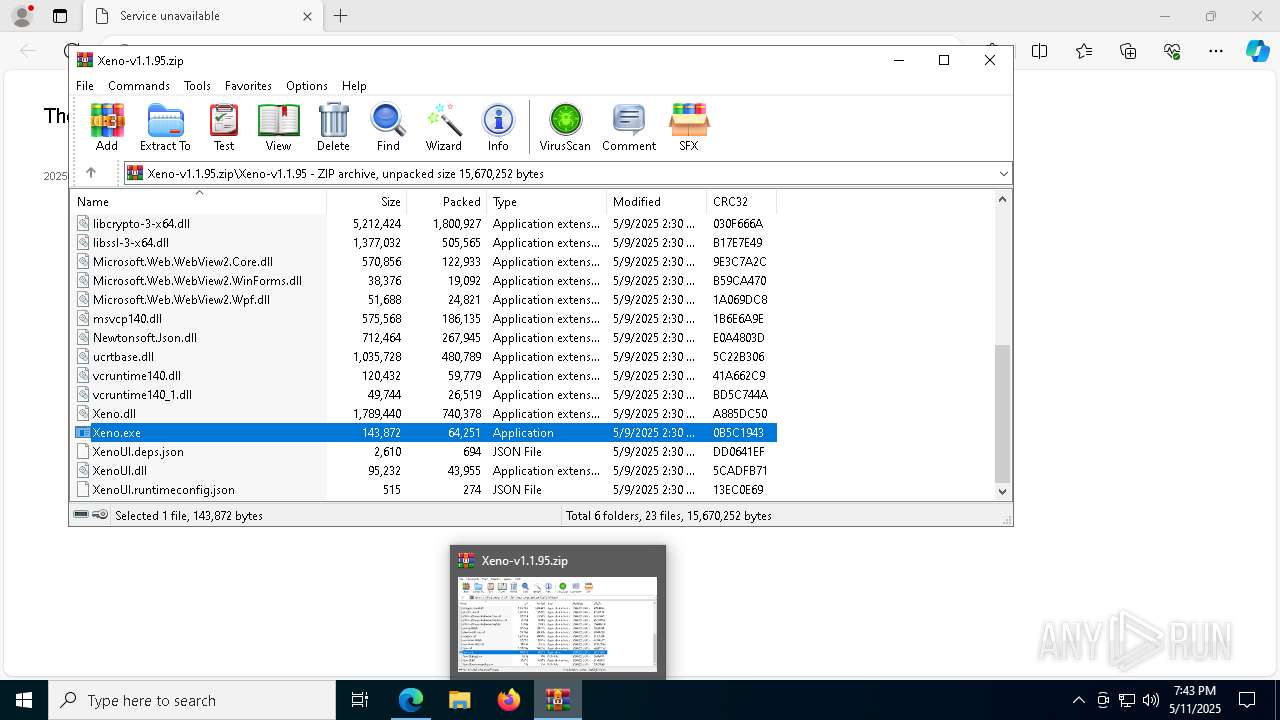Screen dimensions: 1280x720
Task: Select Xeno.exe application file
Action: 425,433
